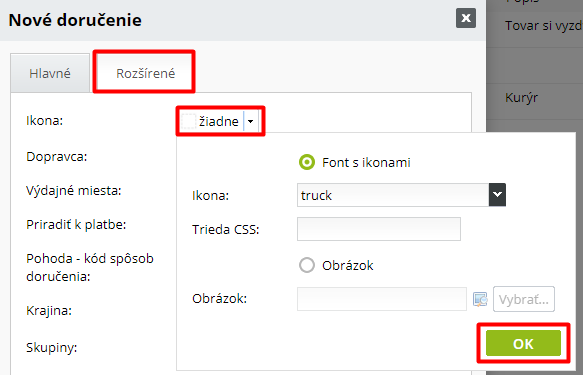Select the Obrázok radio button

(307, 265)
